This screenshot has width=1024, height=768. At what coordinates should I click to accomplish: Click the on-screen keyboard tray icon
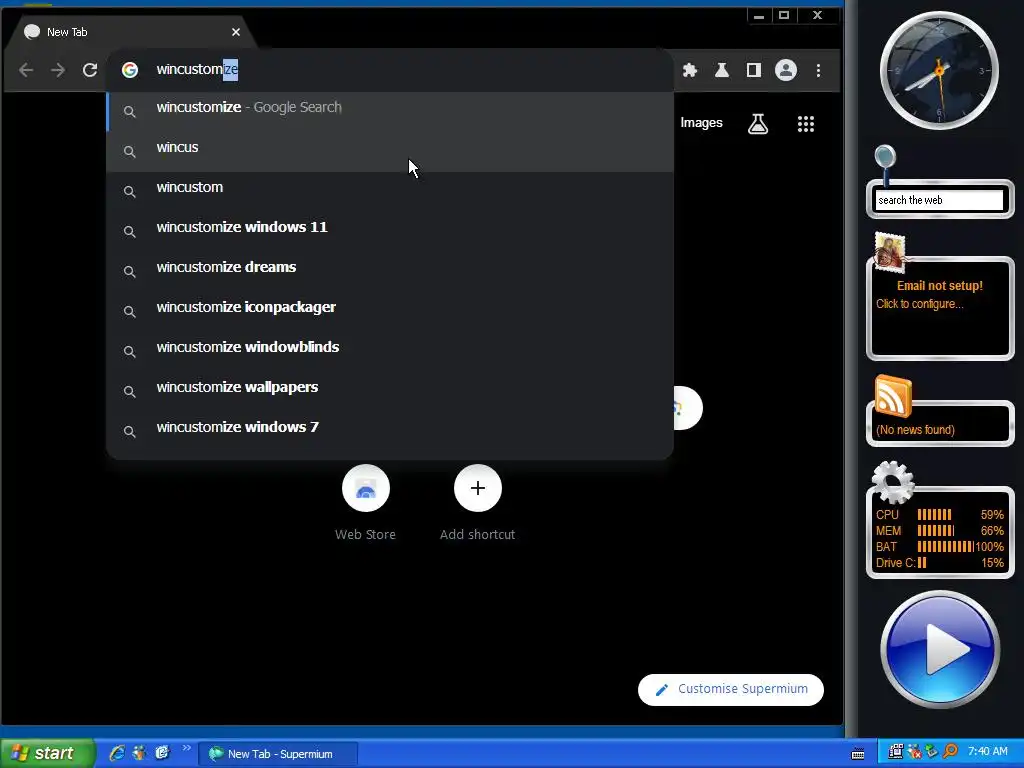click(858, 754)
